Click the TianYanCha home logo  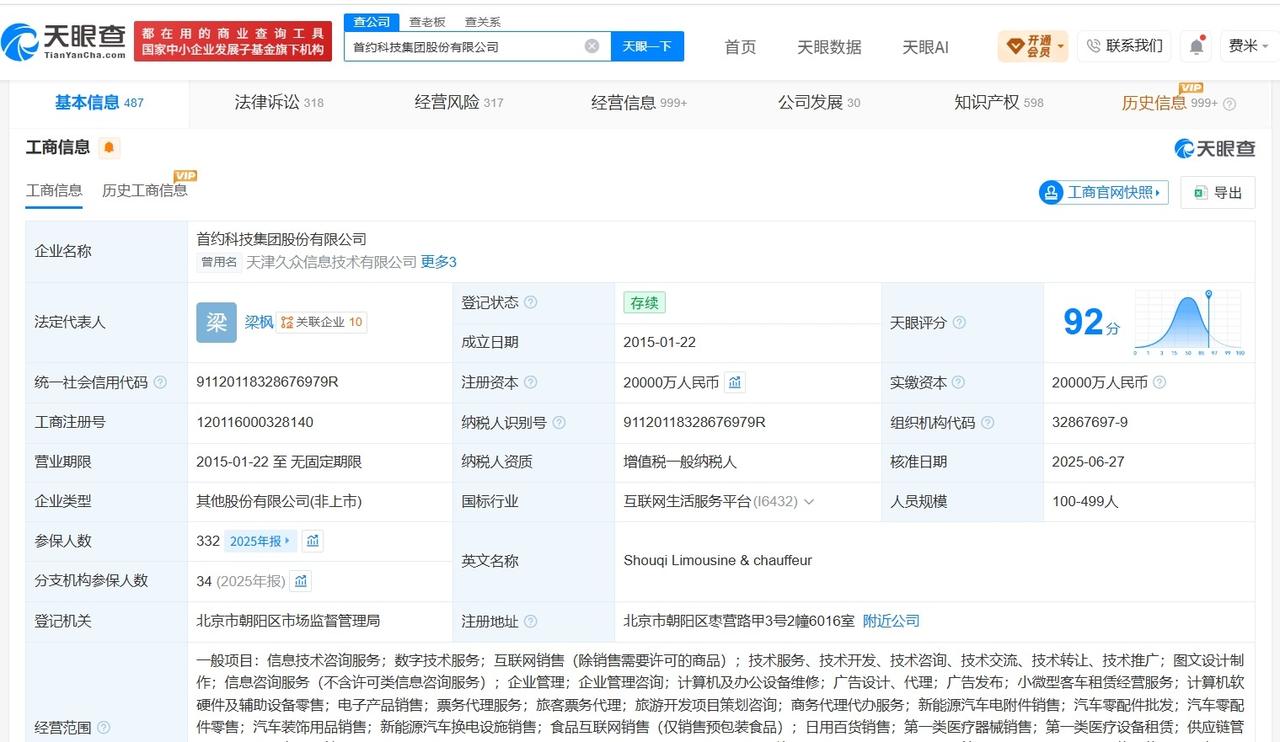click(x=65, y=41)
